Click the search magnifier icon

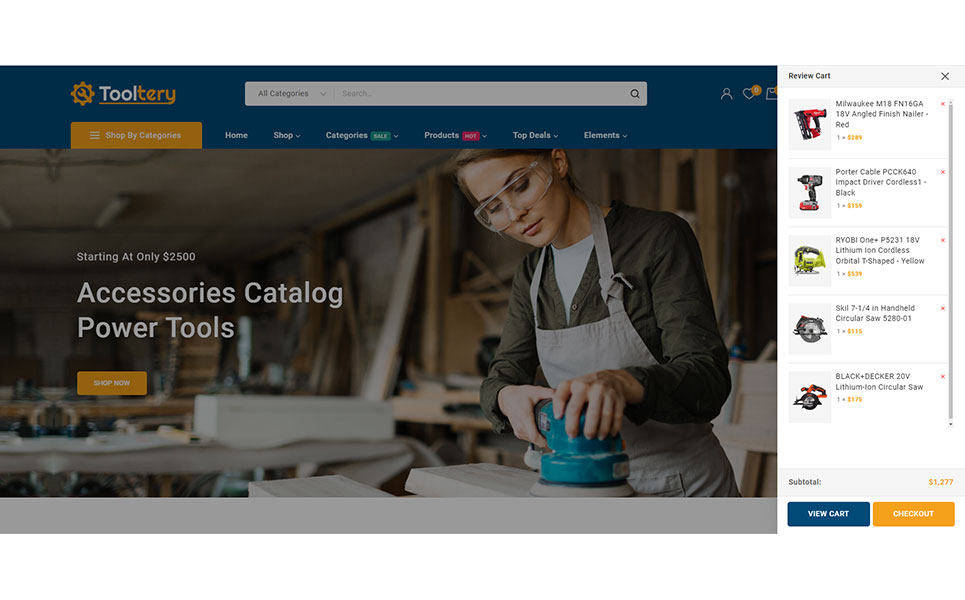point(635,94)
